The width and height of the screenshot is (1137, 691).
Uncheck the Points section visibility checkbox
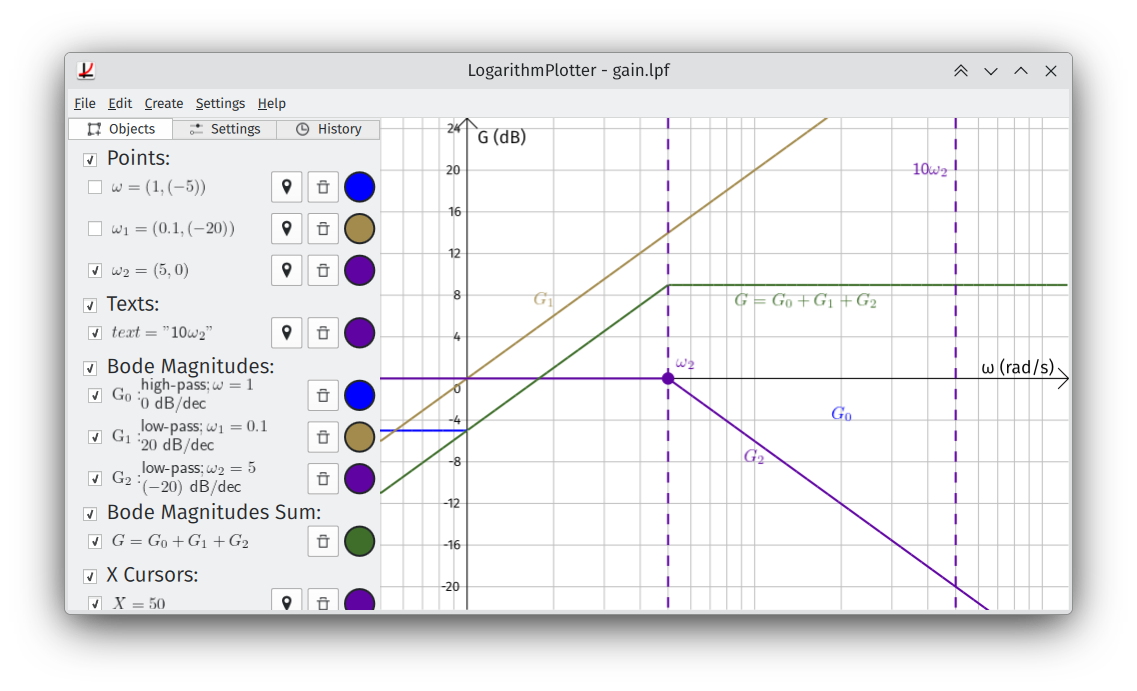point(90,158)
